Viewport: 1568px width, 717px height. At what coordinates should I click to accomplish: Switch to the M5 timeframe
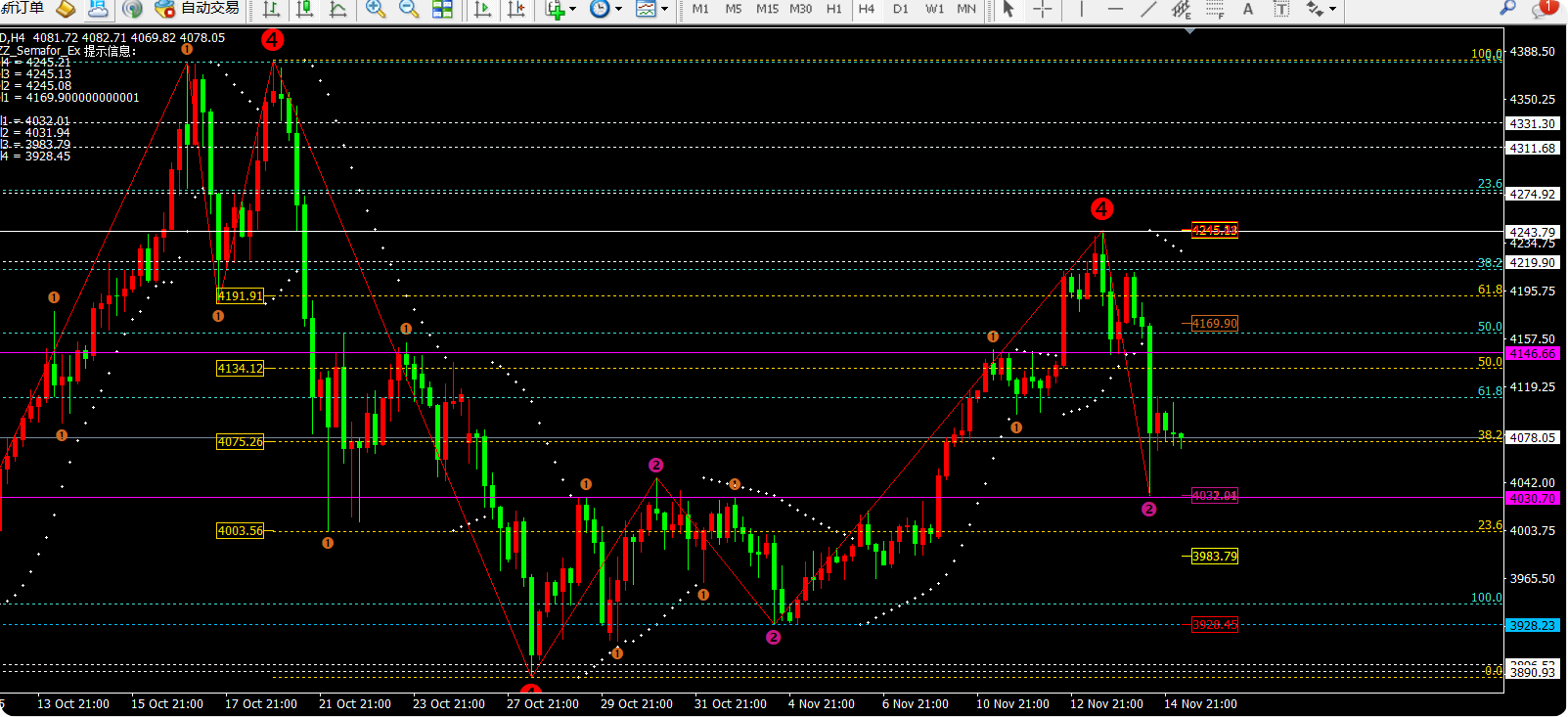click(x=734, y=9)
